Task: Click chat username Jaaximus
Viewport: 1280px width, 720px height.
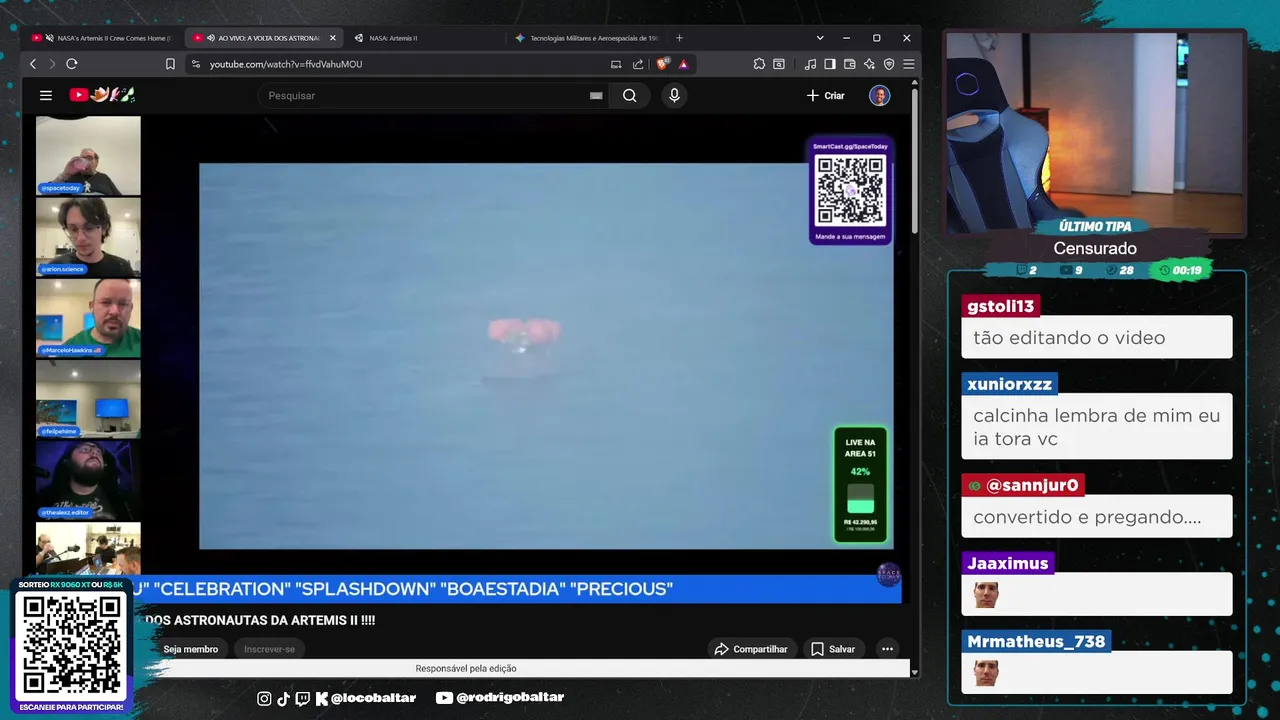Action: pos(1008,563)
